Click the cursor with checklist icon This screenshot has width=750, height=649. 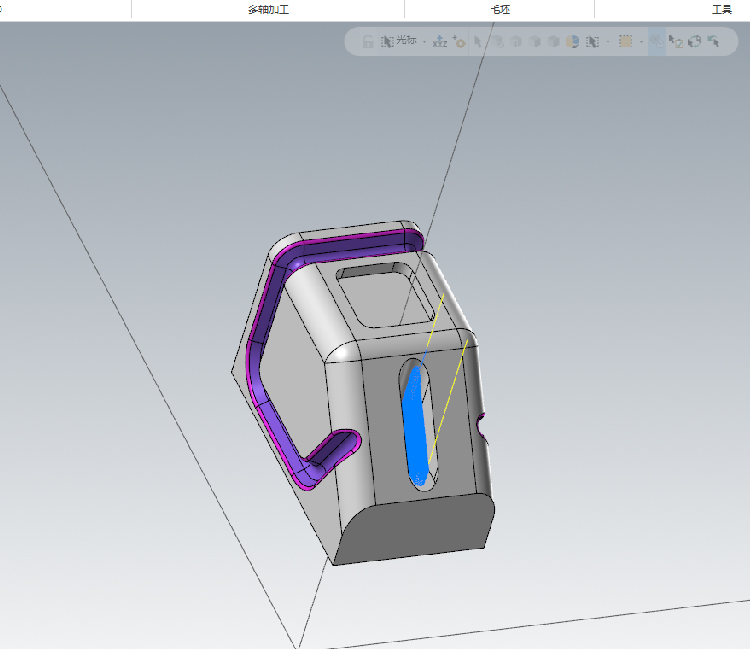coord(675,42)
